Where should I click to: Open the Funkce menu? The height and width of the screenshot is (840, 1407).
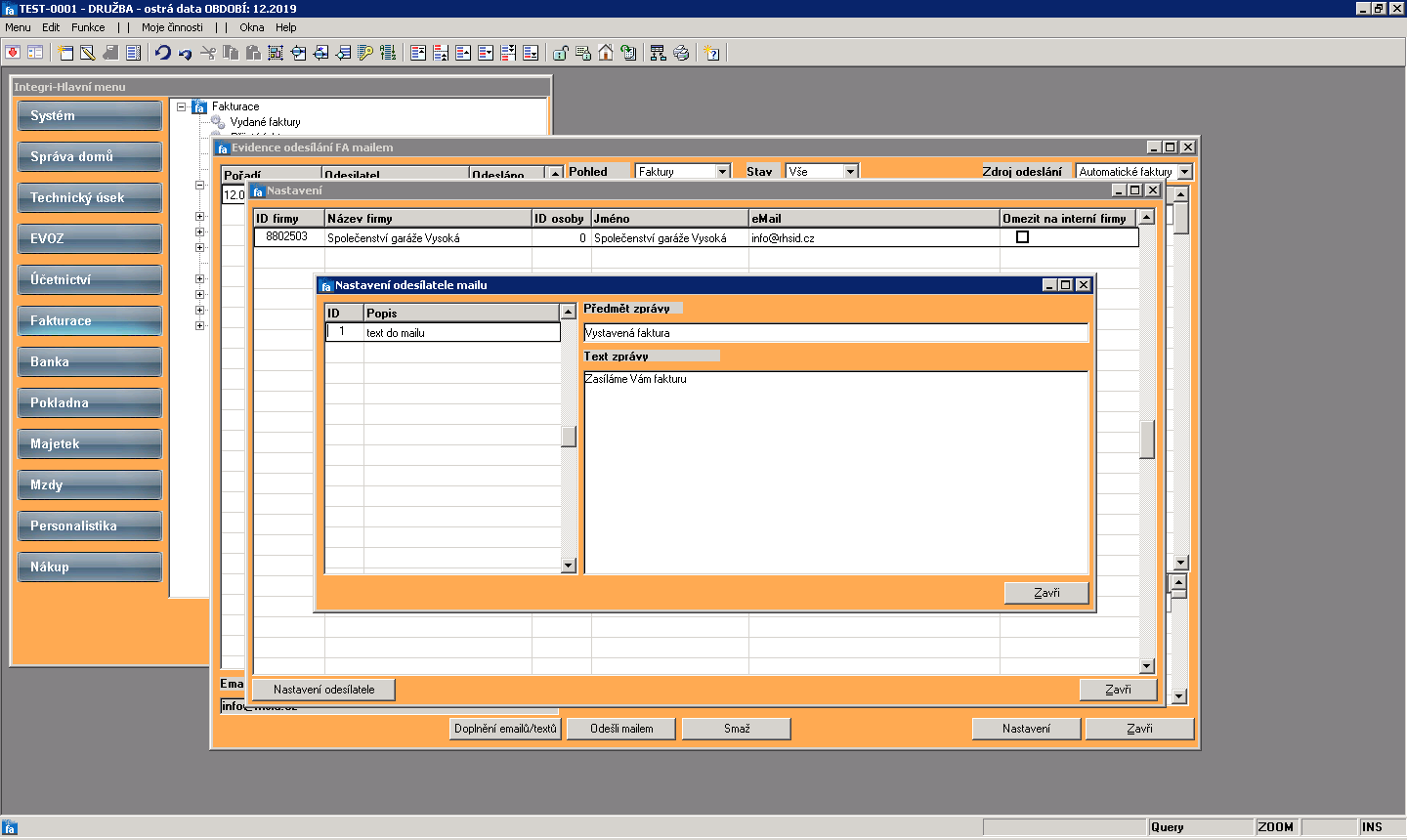click(88, 27)
